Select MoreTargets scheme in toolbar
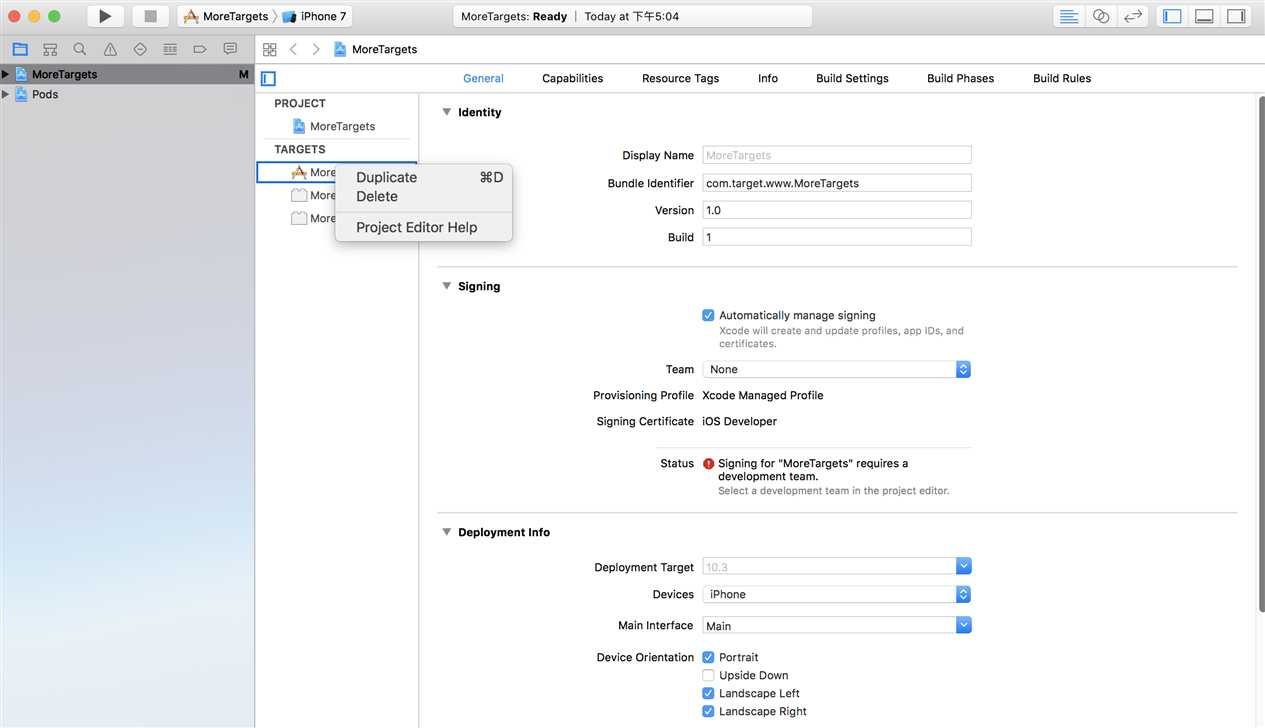The width and height of the screenshot is (1265, 728). coord(226,16)
